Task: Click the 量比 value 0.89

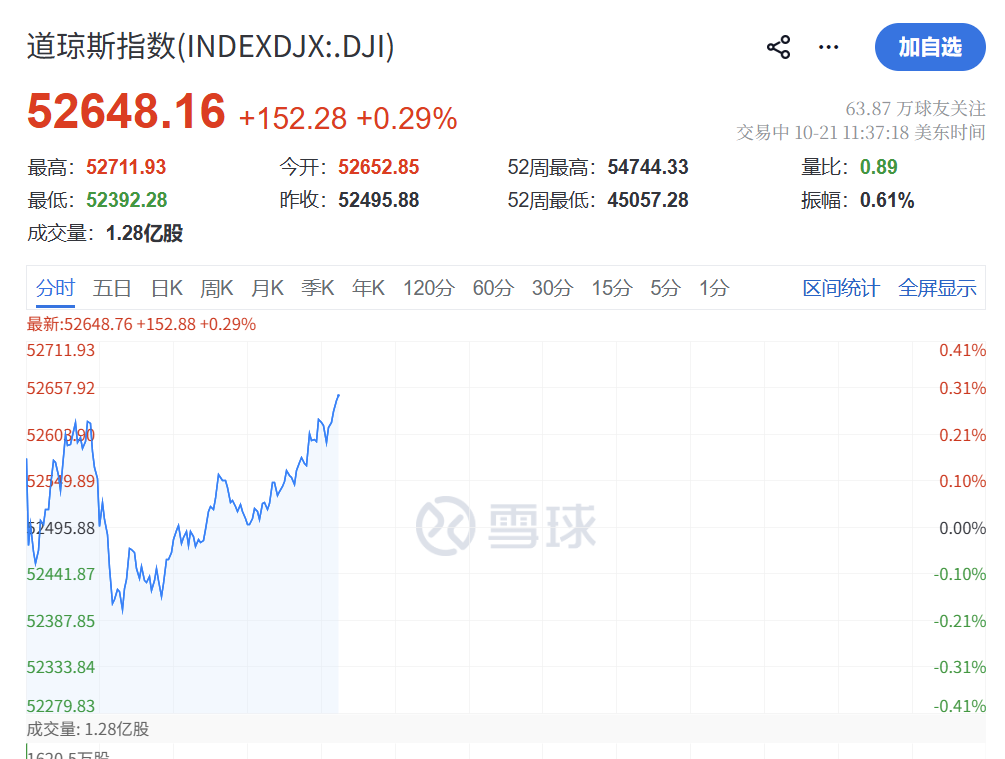Action: pos(879,167)
